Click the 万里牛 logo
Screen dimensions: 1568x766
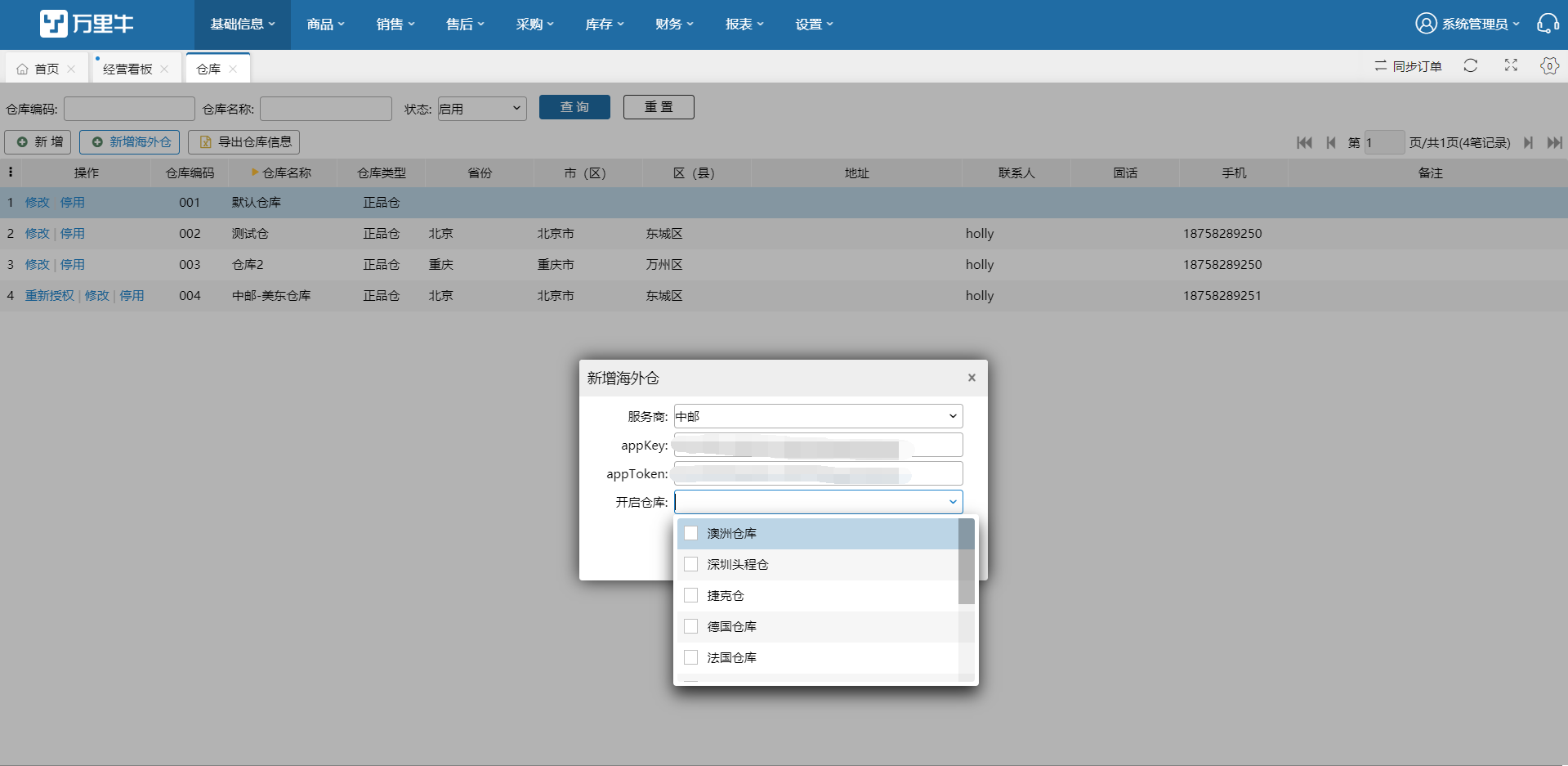click(x=87, y=24)
